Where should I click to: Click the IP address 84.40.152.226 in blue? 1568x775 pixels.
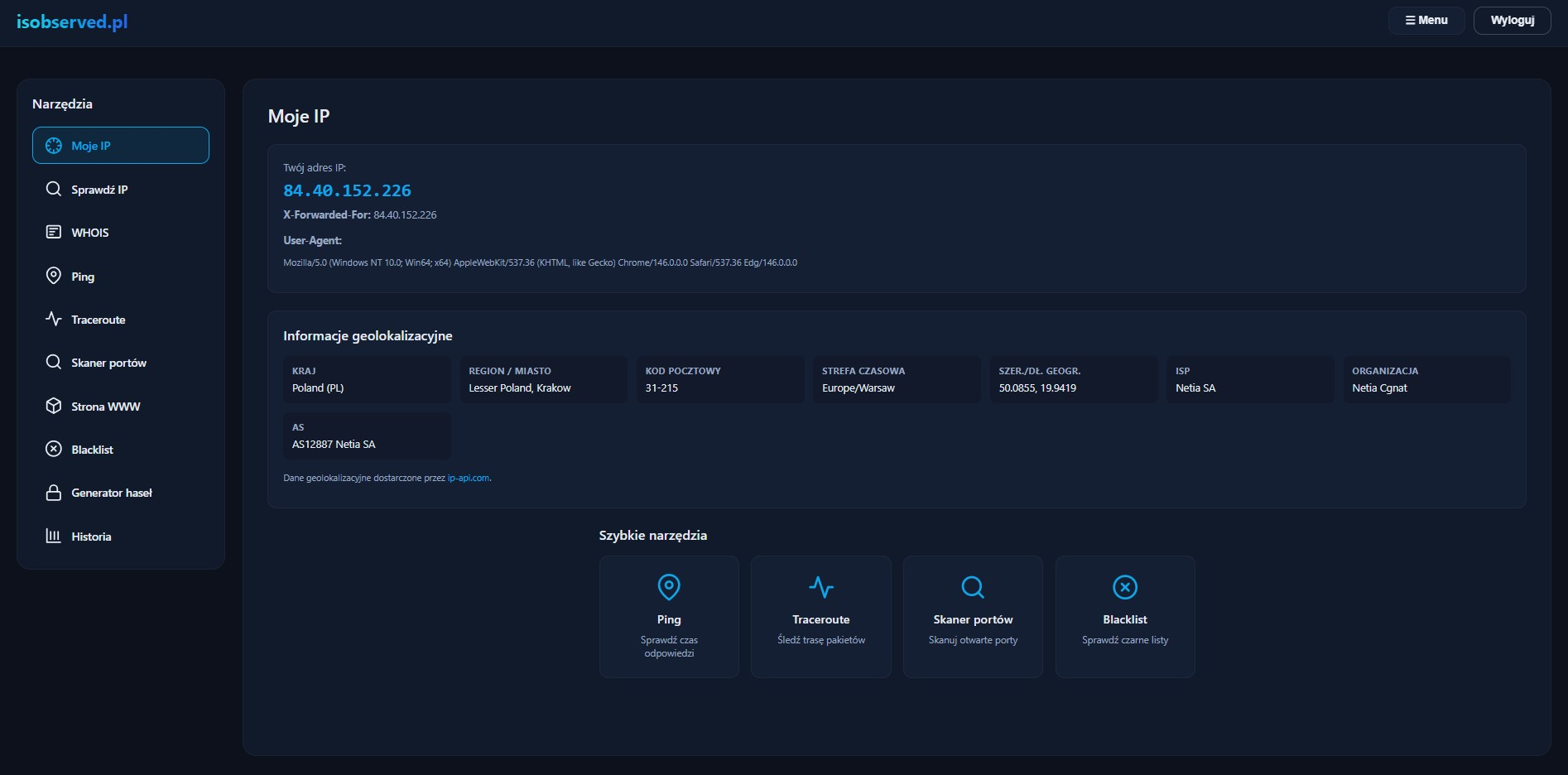coord(347,190)
